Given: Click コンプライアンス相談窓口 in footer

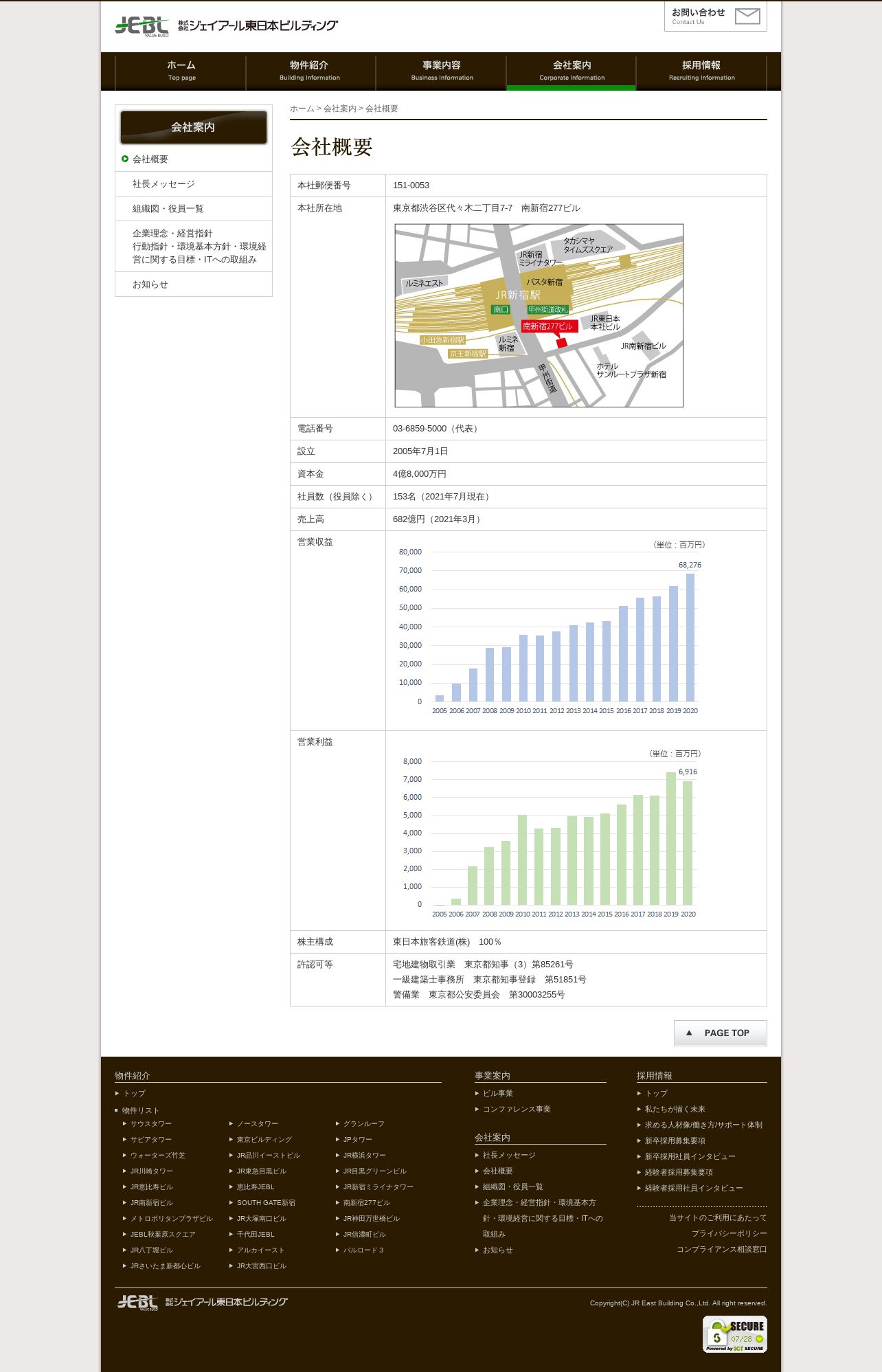Looking at the screenshot, I should tap(722, 1250).
